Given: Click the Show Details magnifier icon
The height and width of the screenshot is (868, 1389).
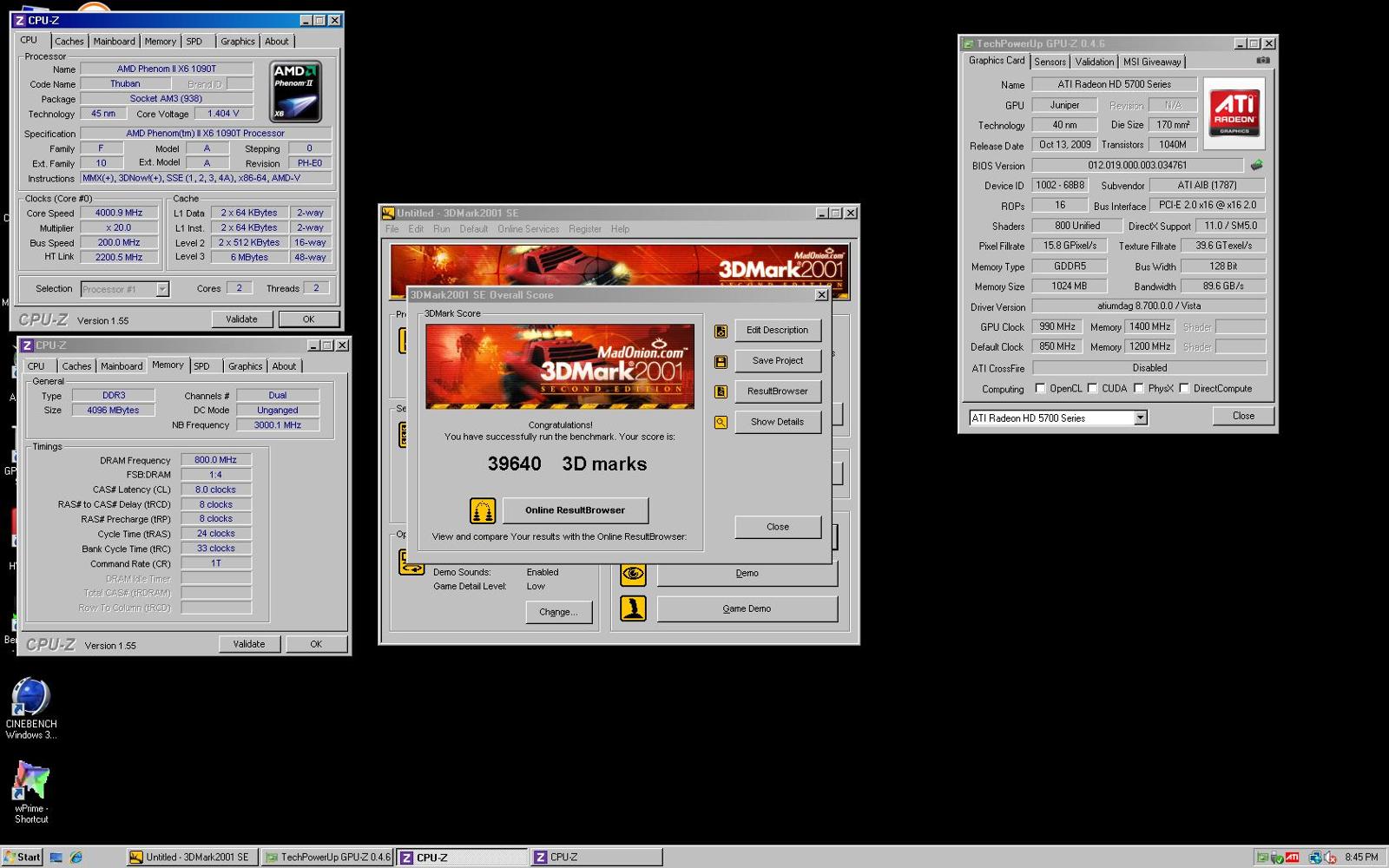Looking at the screenshot, I should (x=721, y=422).
